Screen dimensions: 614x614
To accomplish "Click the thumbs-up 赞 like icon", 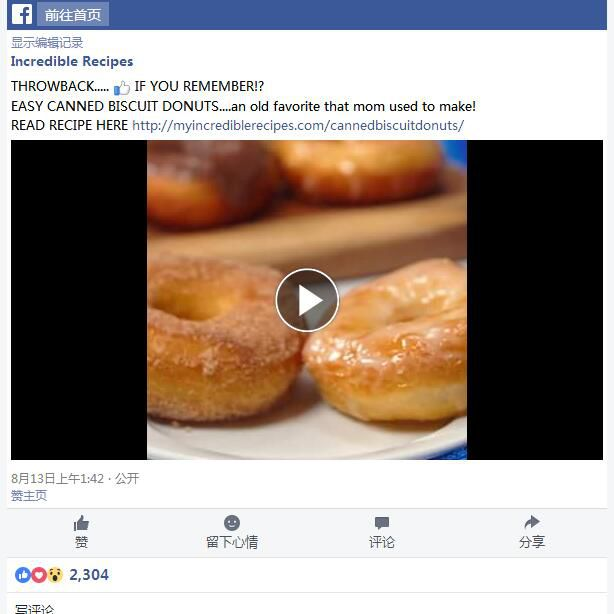I will 81,523.
